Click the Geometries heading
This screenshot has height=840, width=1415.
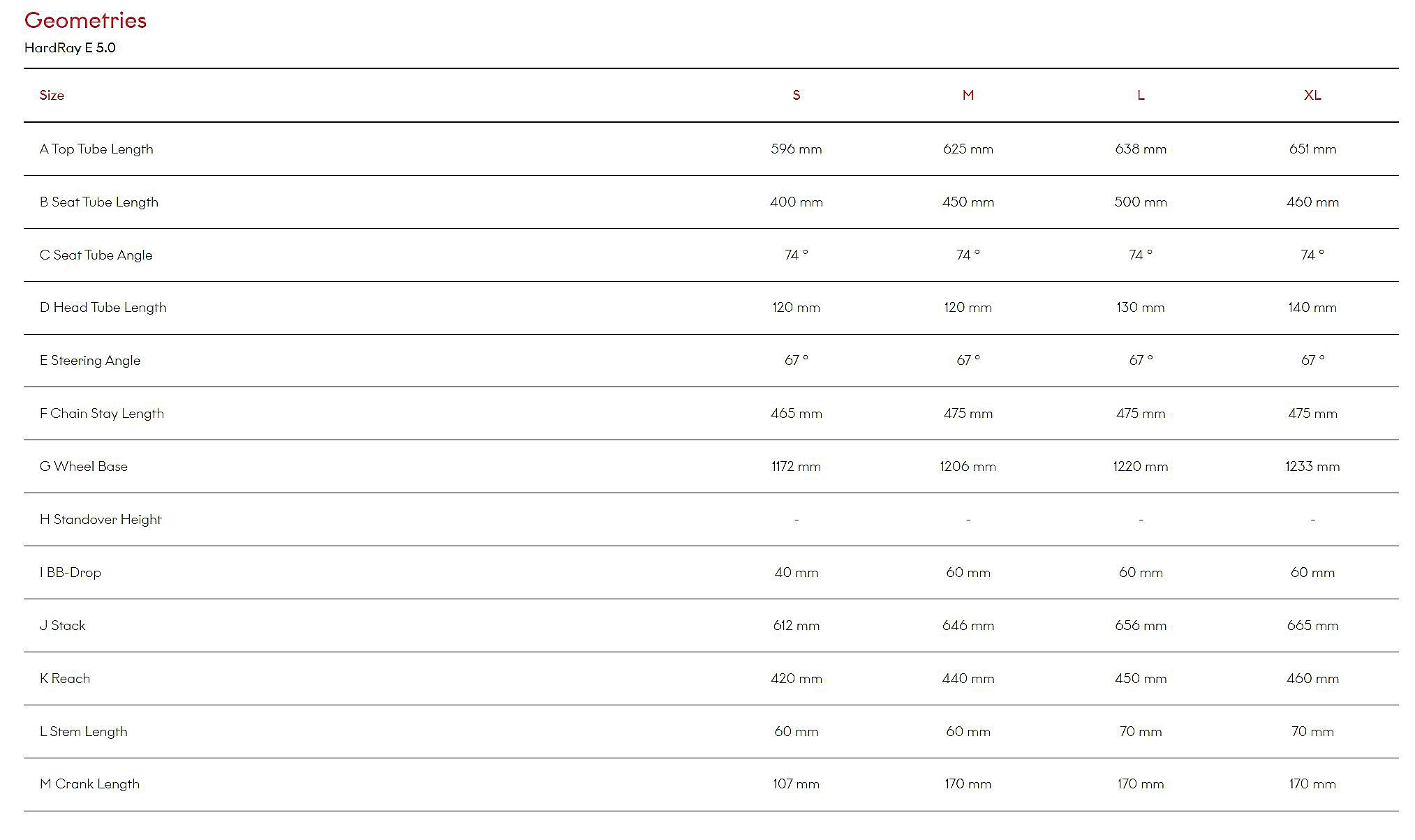[x=85, y=20]
